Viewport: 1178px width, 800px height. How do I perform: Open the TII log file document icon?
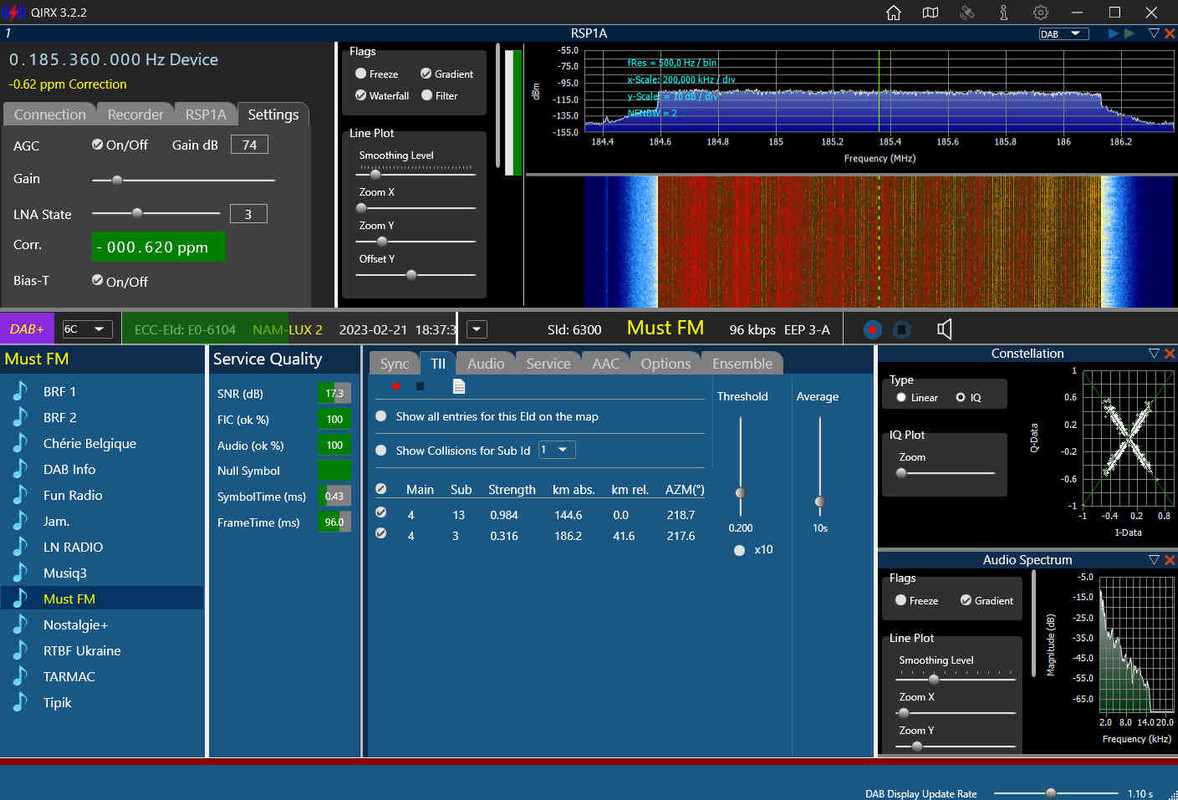[x=458, y=386]
